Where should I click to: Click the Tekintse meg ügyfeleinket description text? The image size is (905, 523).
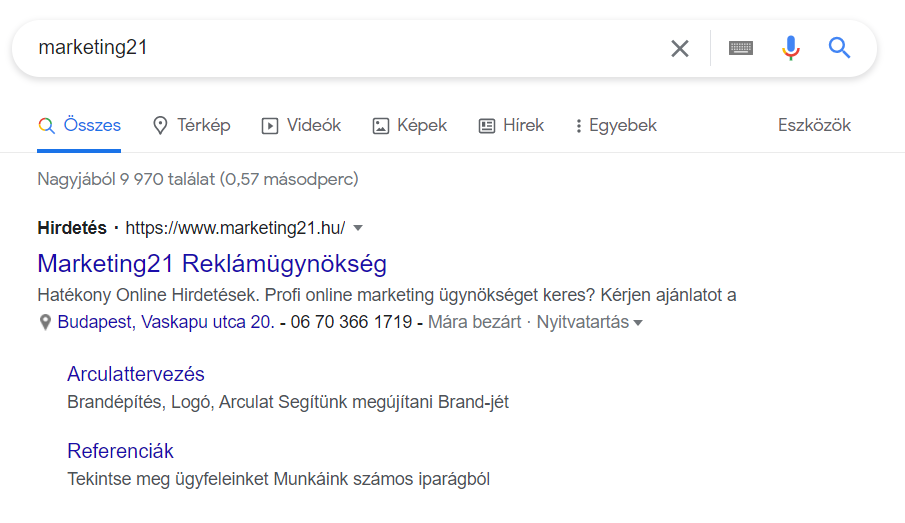(x=279, y=479)
